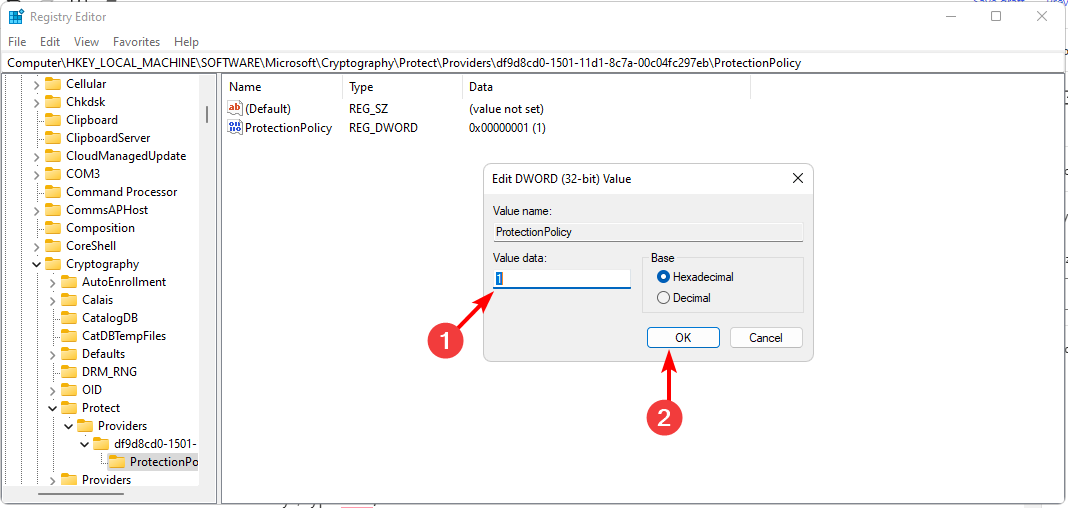Screen dimensions: 1068x508
Task: Collapse the Cryptography key
Action: coord(36,264)
